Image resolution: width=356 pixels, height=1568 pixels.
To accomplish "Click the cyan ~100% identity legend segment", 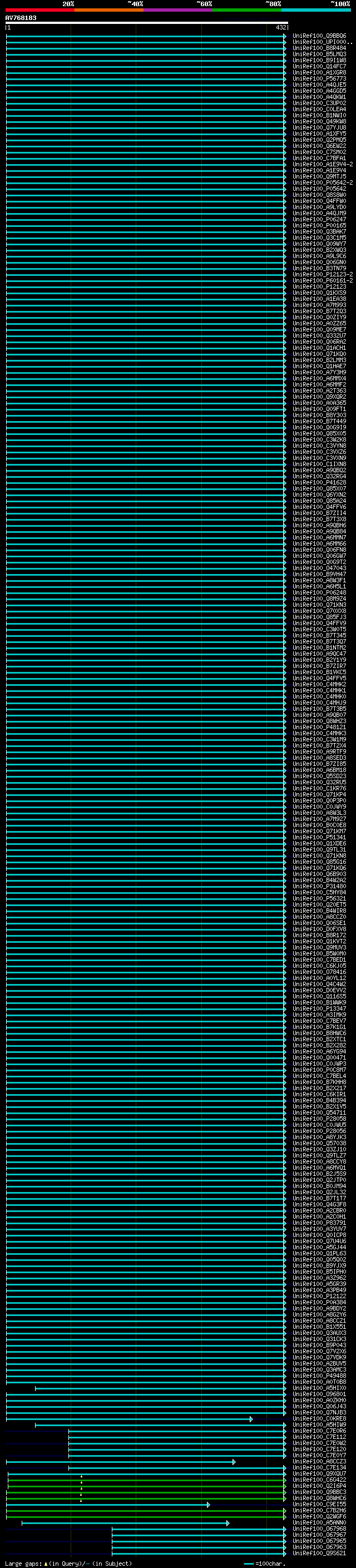I will point(316,10).
